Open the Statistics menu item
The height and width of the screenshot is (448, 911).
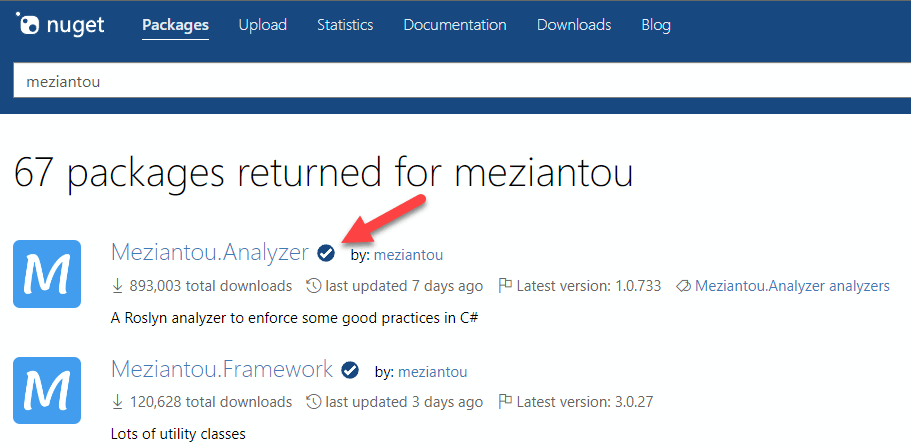click(x=345, y=25)
